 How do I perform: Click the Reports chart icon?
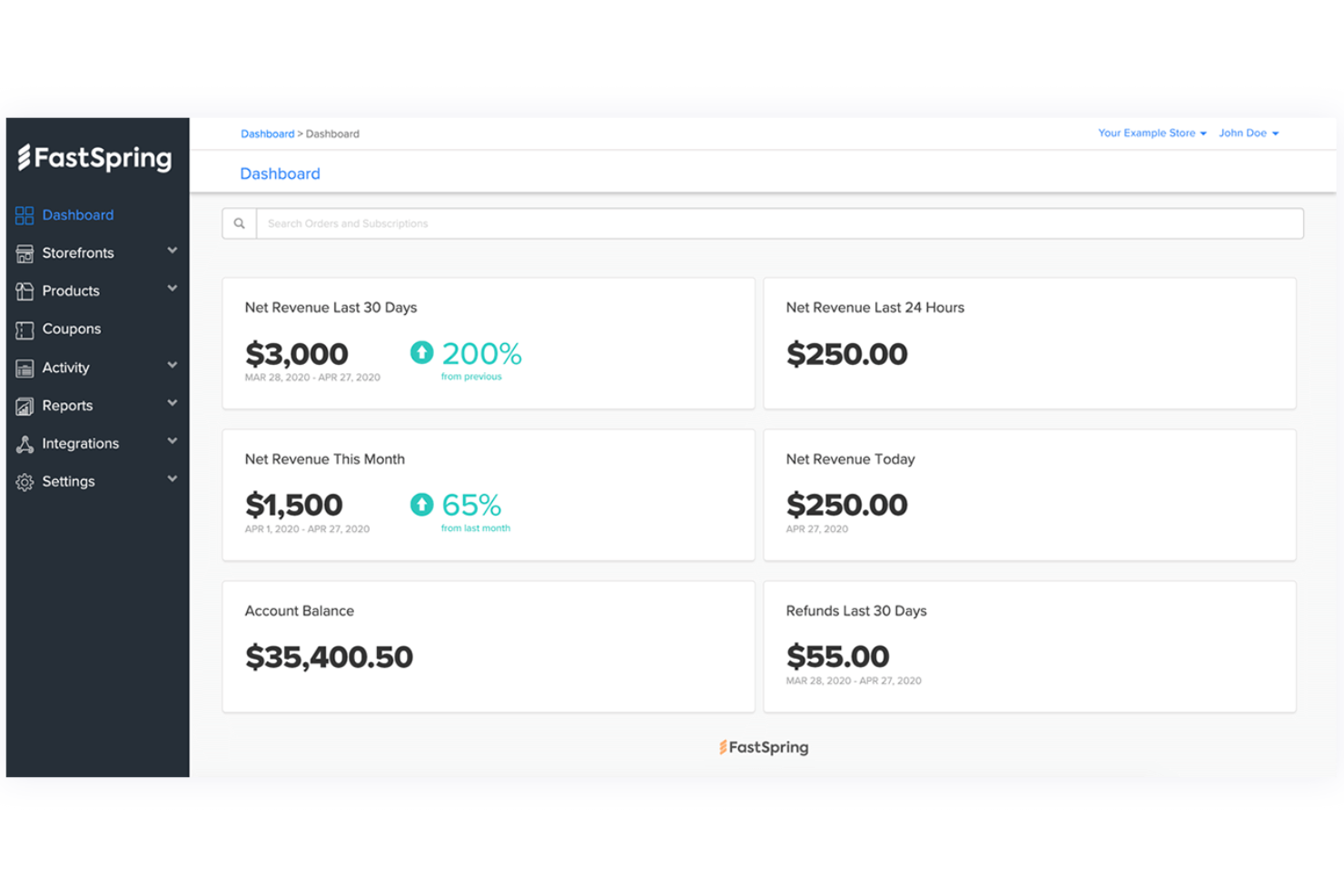tap(25, 405)
